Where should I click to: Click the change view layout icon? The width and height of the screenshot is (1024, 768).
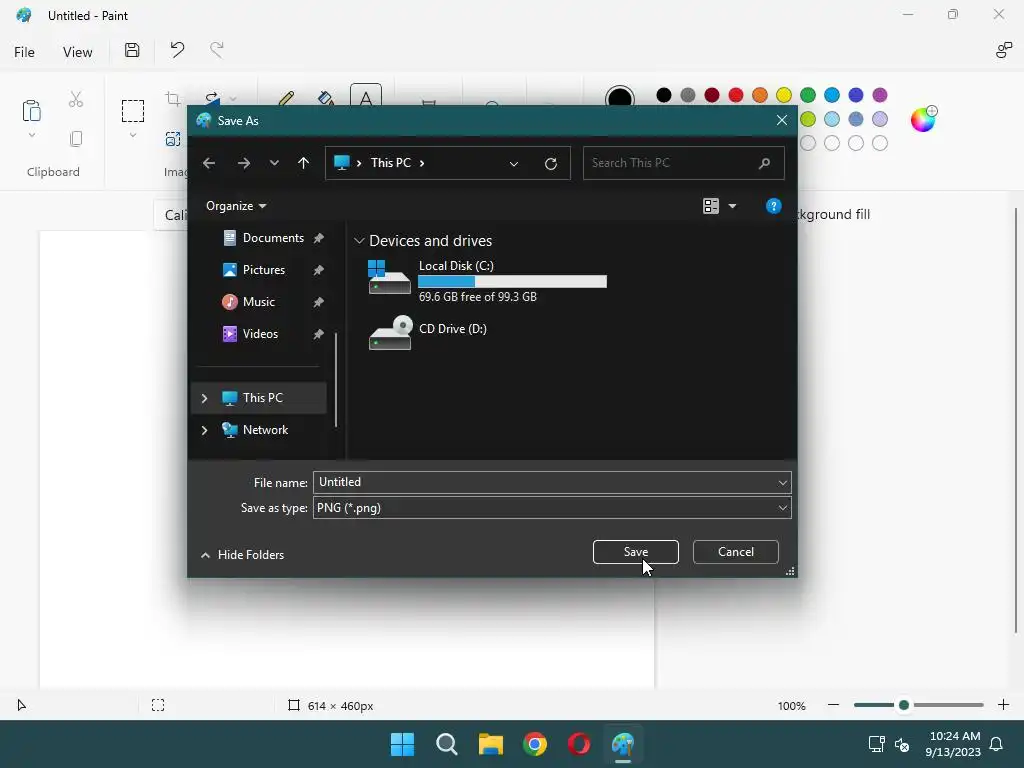[x=711, y=206]
